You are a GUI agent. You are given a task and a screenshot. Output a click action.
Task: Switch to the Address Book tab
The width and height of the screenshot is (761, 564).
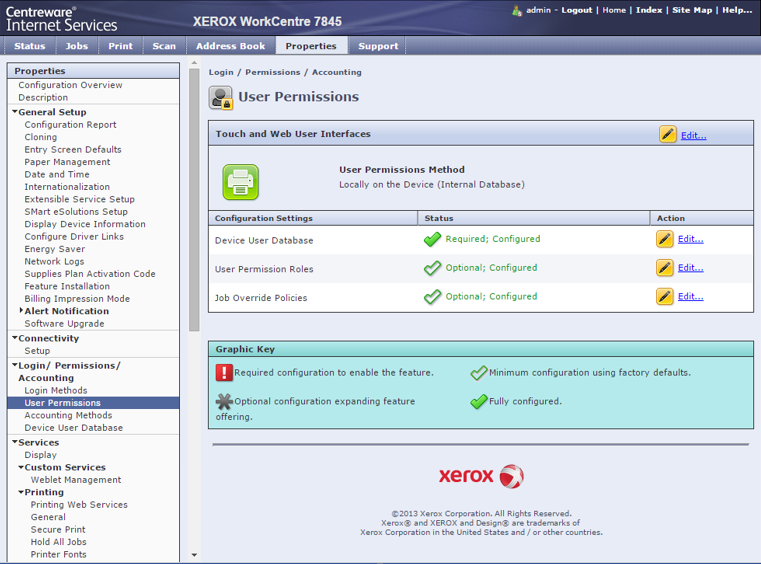(x=231, y=46)
